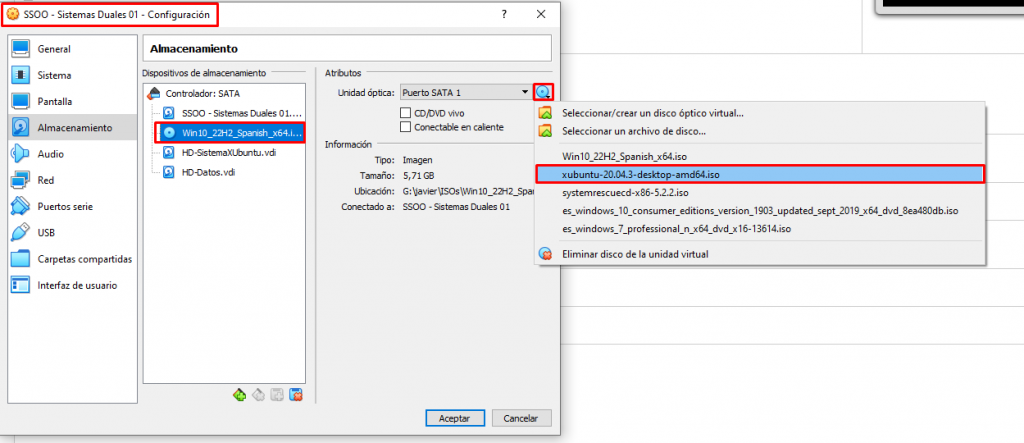This screenshot has width=1024, height=443.
Task: Open the Pantalla settings section
Action: (x=55, y=101)
